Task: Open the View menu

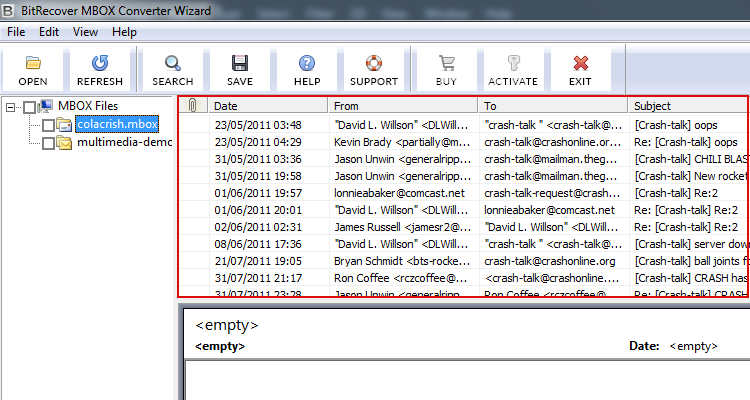Action: tap(85, 32)
